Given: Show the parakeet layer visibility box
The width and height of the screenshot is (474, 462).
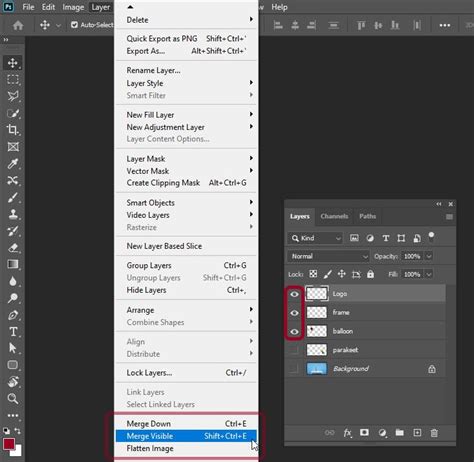Looking at the screenshot, I should click(294, 350).
